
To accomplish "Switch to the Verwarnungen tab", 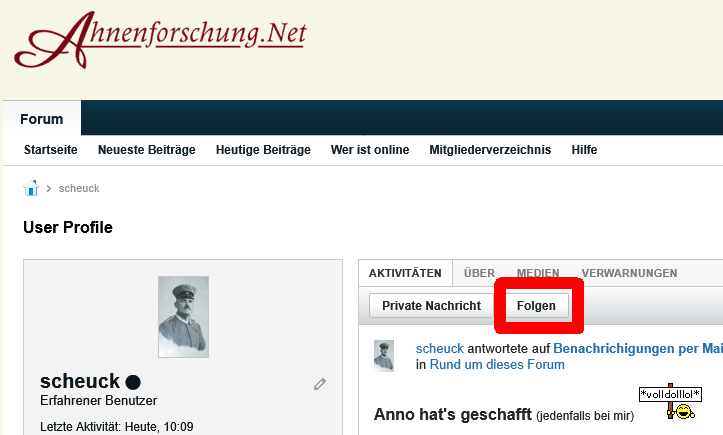I will click(629, 273).
